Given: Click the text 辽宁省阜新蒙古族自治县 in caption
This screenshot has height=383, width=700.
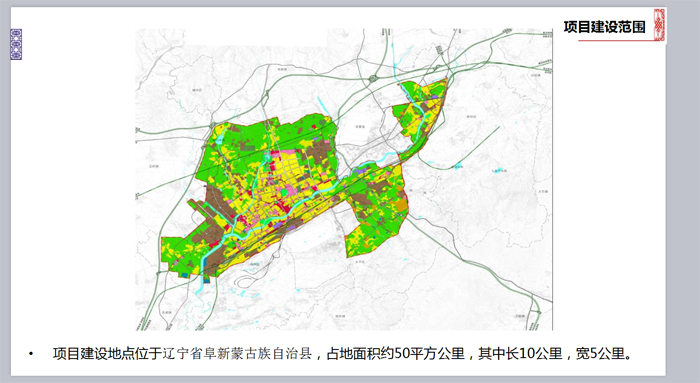Looking at the screenshot, I should (x=237, y=354).
